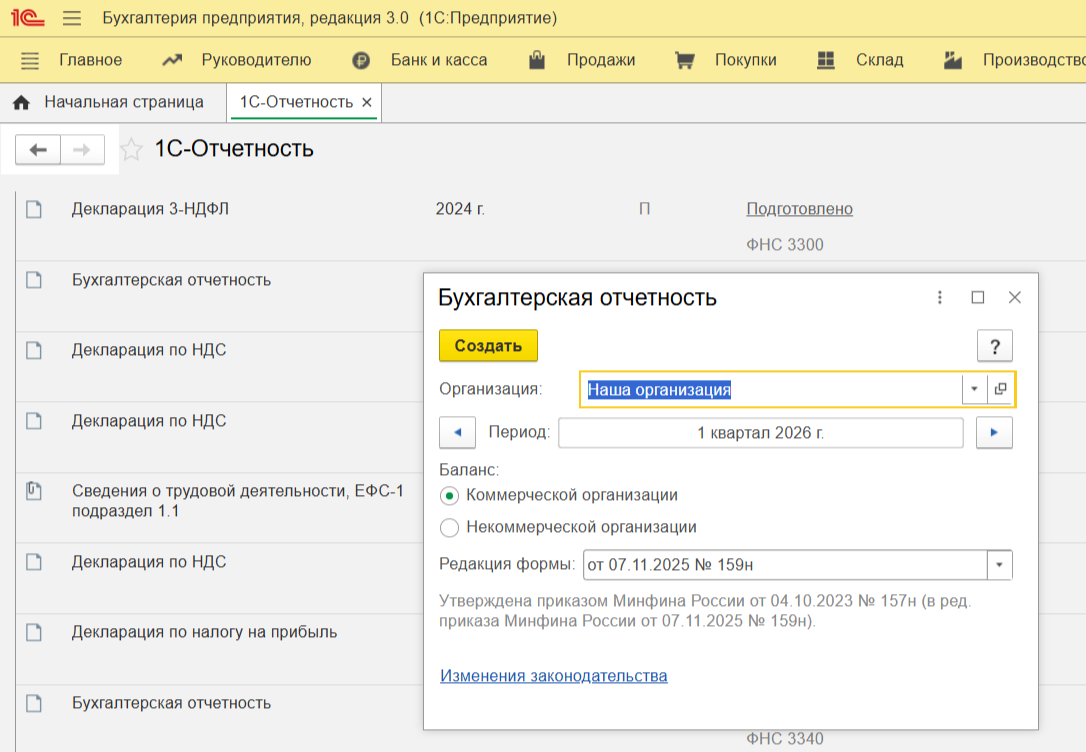Select Некоммерческой организации radio button
Screen dimensions: 1086x752
pos(449,528)
